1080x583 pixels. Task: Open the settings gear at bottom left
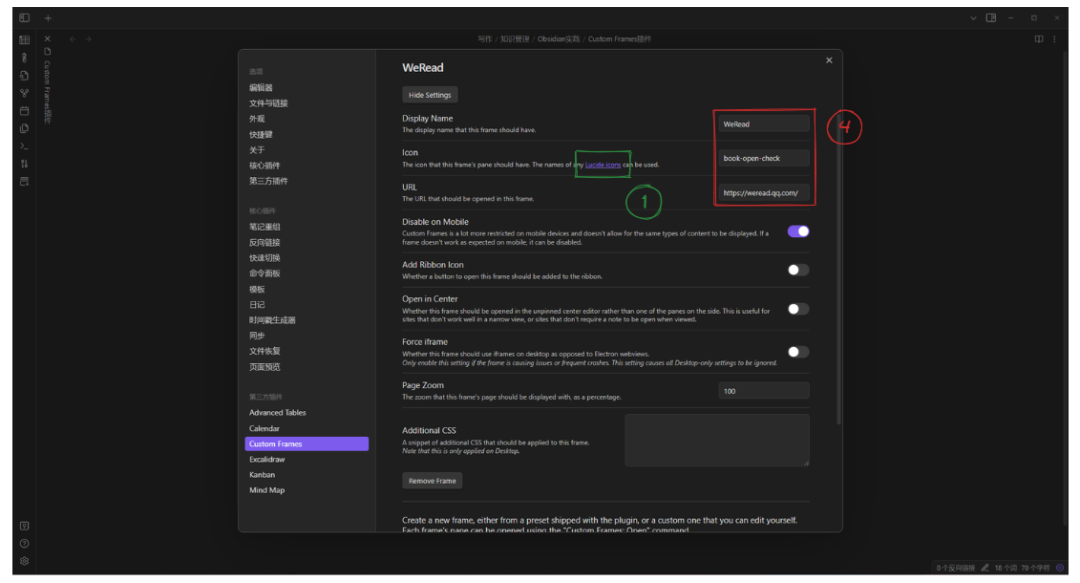[x=24, y=561]
